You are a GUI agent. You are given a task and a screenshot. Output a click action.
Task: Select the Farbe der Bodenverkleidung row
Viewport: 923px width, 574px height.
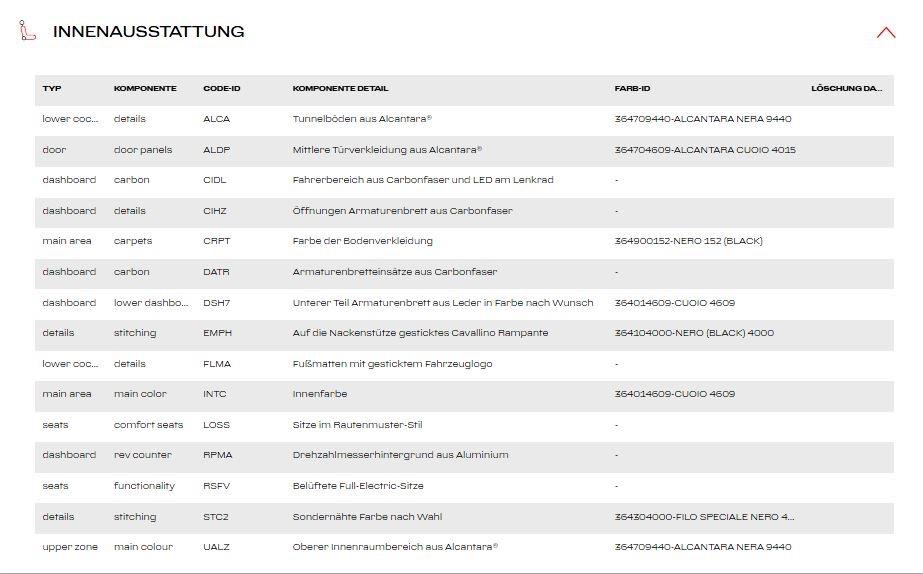[362, 241]
